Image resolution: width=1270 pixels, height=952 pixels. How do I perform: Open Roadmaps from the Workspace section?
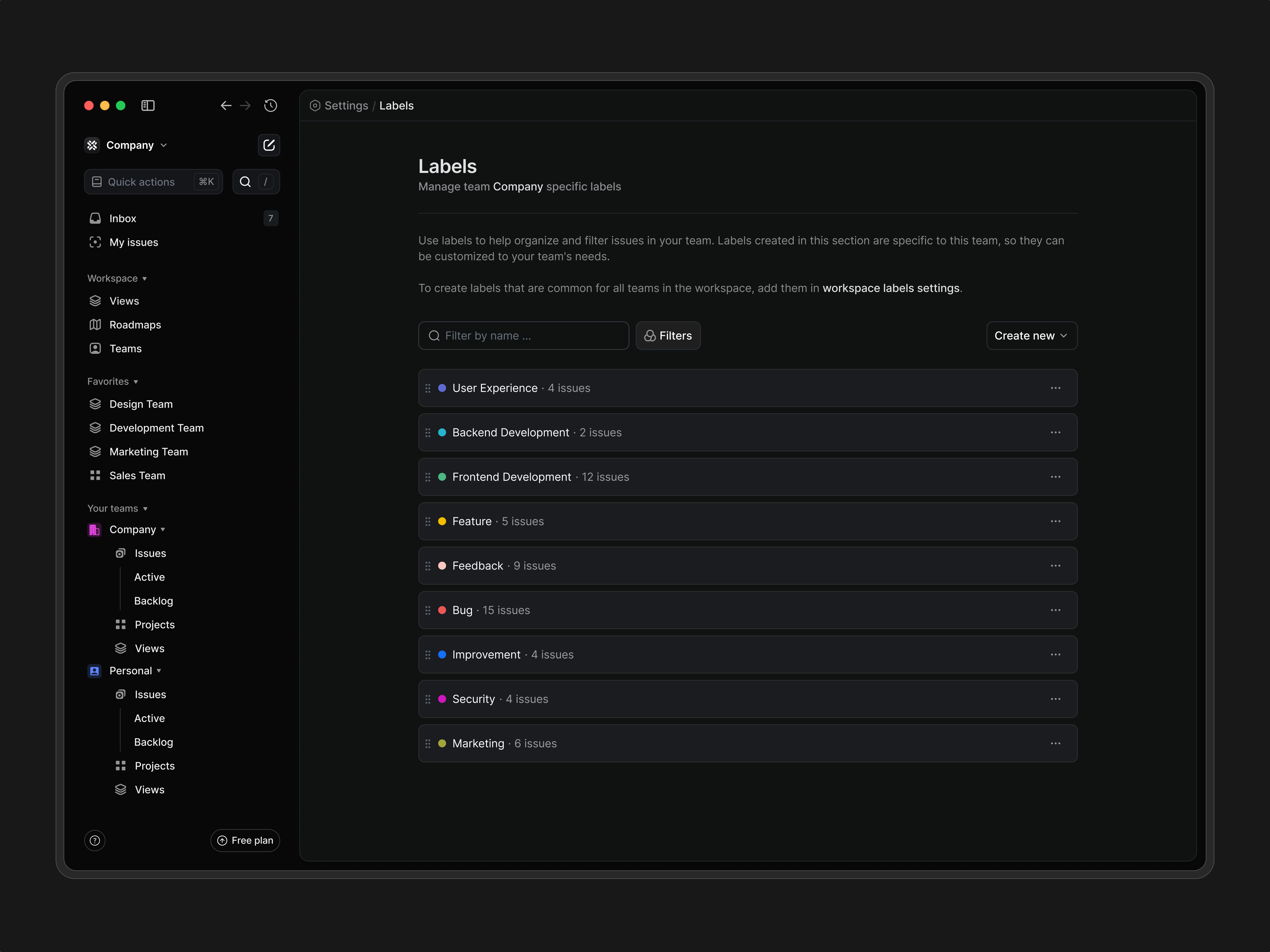[135, 324]
